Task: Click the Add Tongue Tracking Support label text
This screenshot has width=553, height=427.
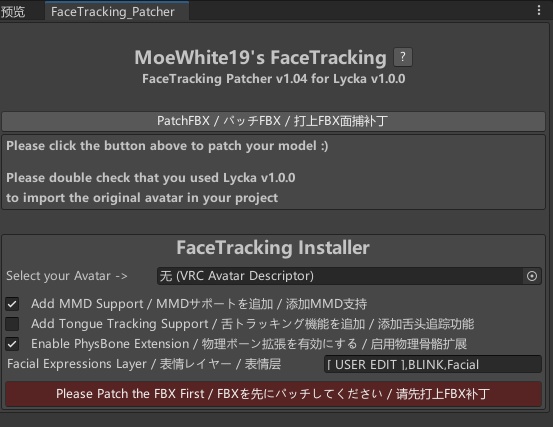Action: pos(253,324)
